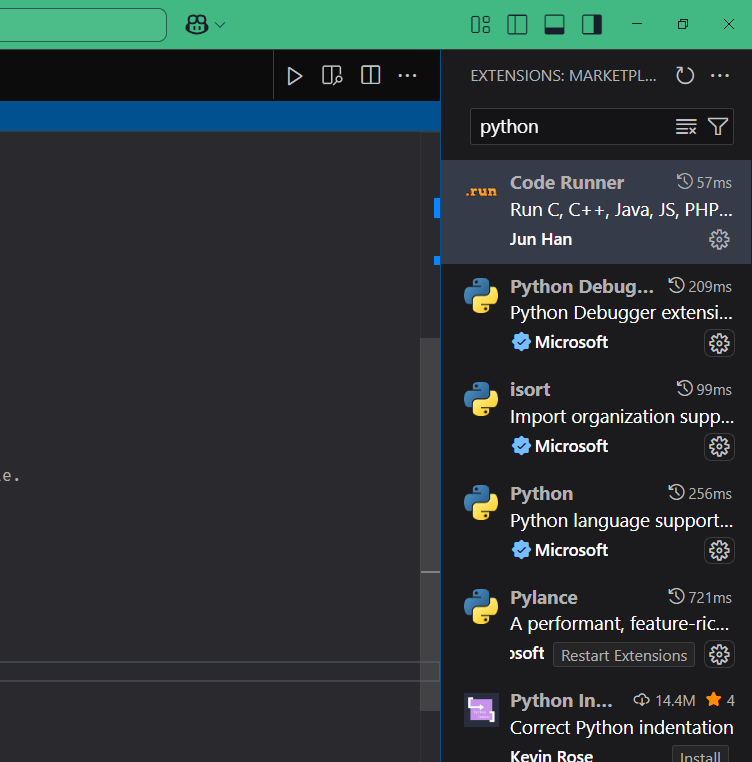752x762 pixels.
Task: Toggle the bottom panel visibility
Action: [554, 24]
